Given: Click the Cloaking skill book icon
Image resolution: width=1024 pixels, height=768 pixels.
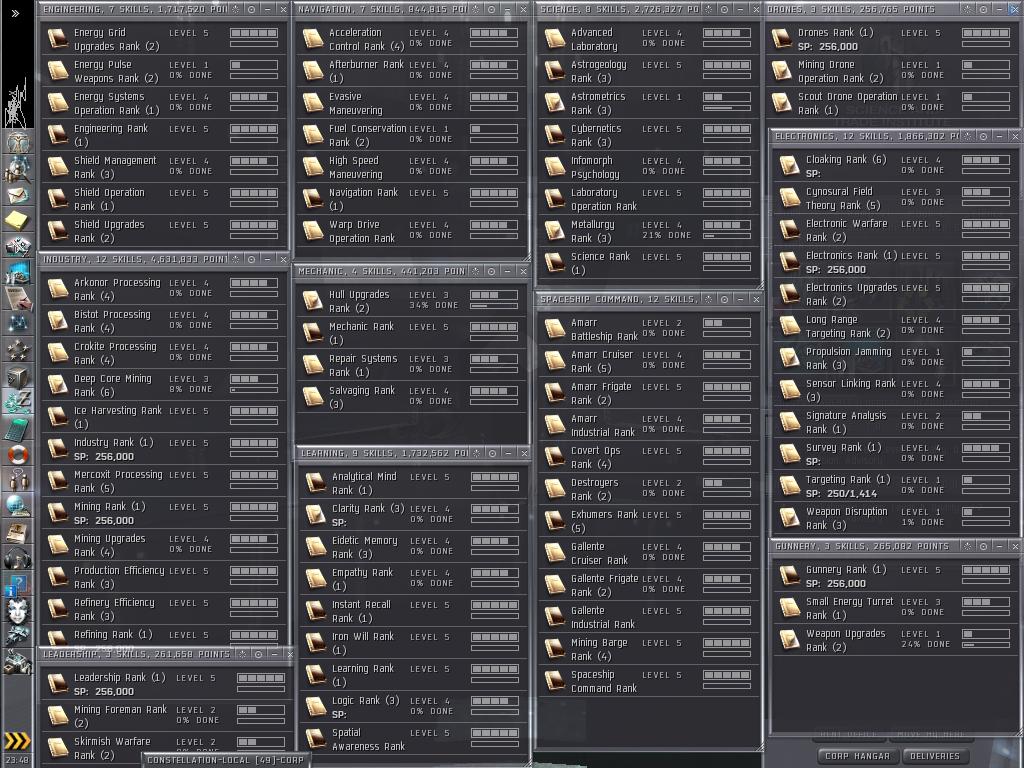Looking at the screenshot, I should 790,166.
